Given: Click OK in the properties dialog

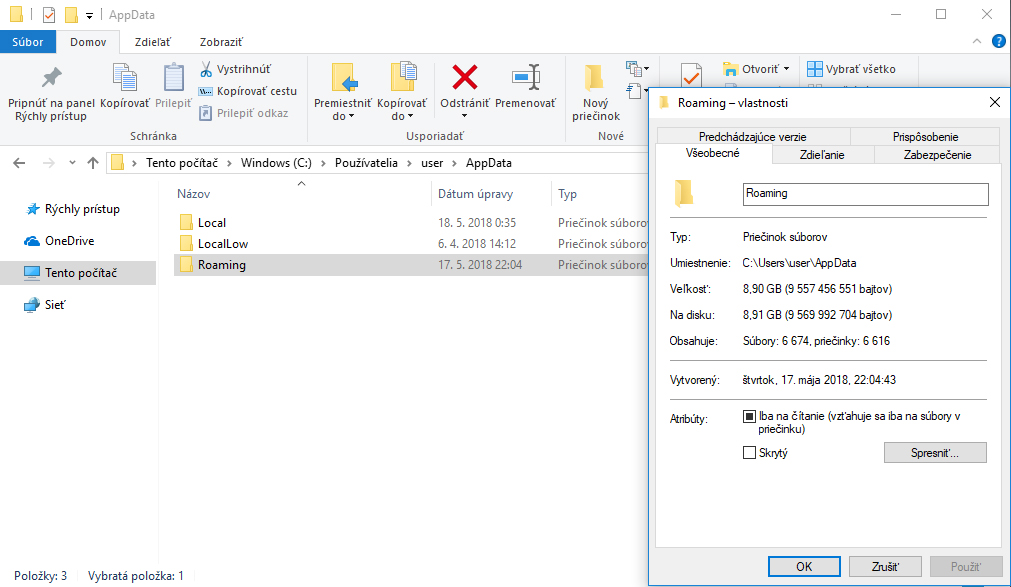Looking at the screenshot, I should coord(804,566).
